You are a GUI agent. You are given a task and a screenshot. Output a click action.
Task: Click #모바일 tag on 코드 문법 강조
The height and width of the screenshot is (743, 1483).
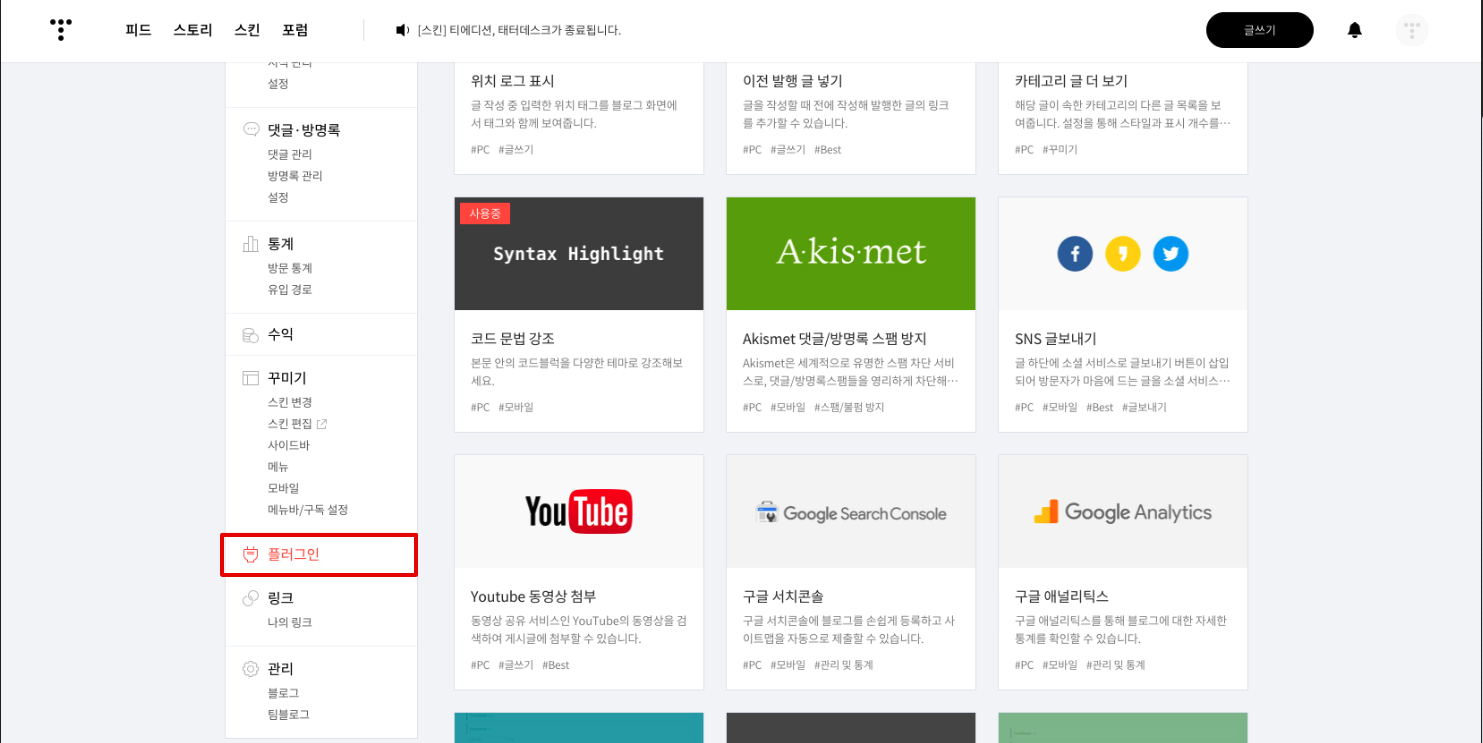pos(516,408)
